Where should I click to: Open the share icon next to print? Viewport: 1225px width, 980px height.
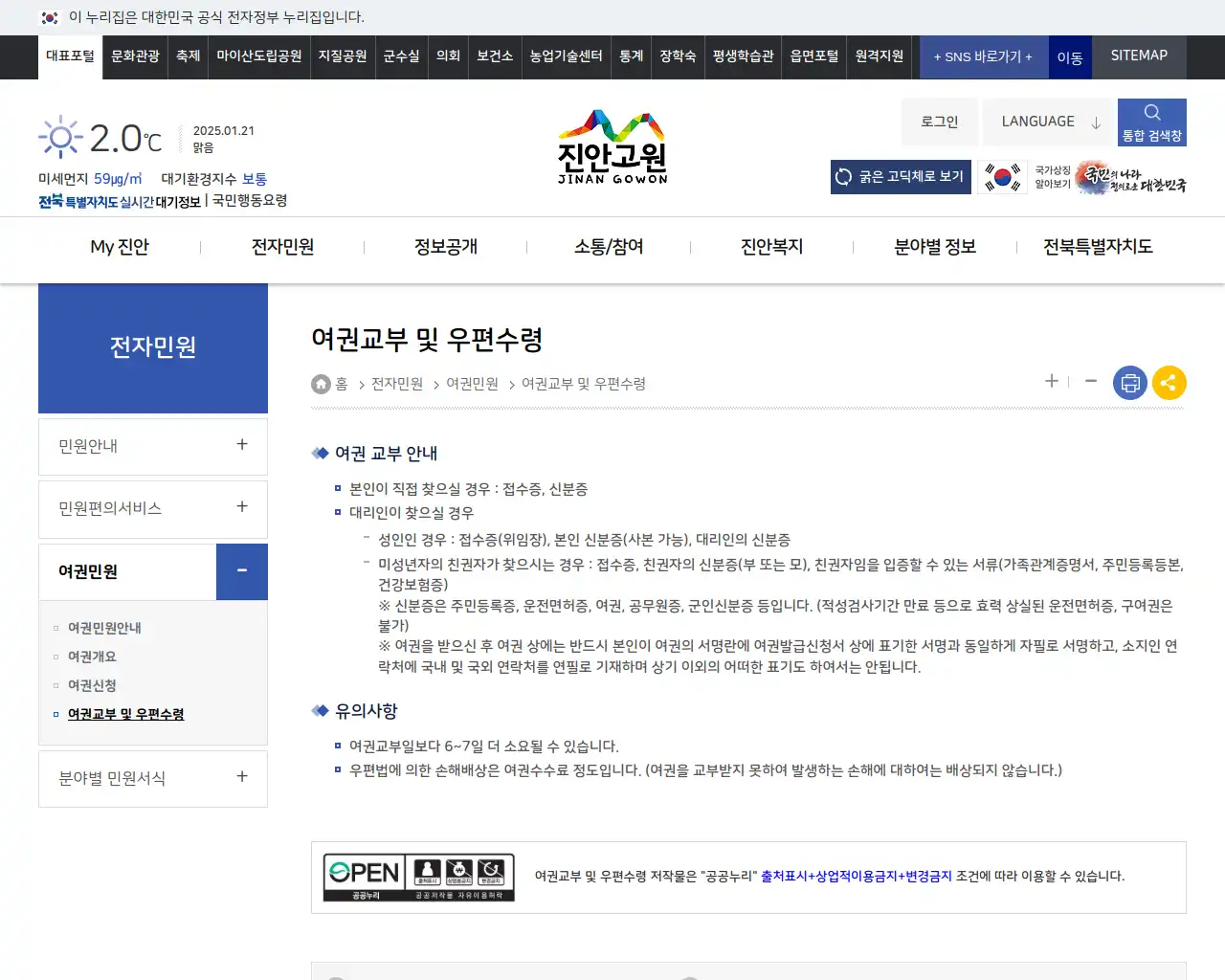coord(1169,382)
